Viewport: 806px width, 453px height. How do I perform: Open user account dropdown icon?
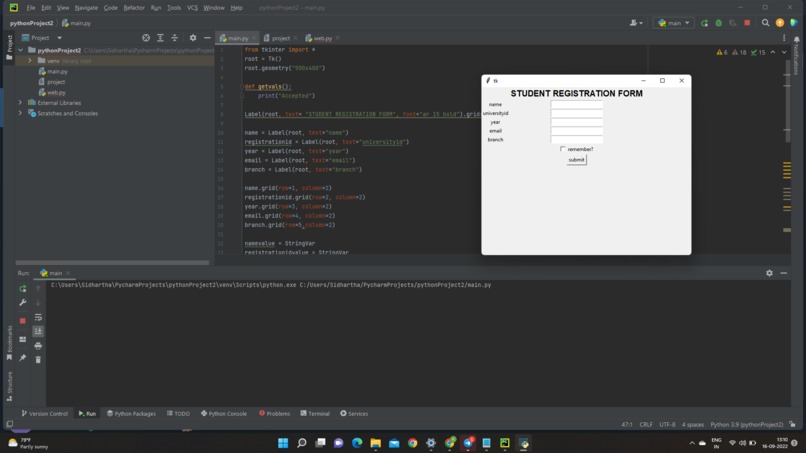point(636,23)
